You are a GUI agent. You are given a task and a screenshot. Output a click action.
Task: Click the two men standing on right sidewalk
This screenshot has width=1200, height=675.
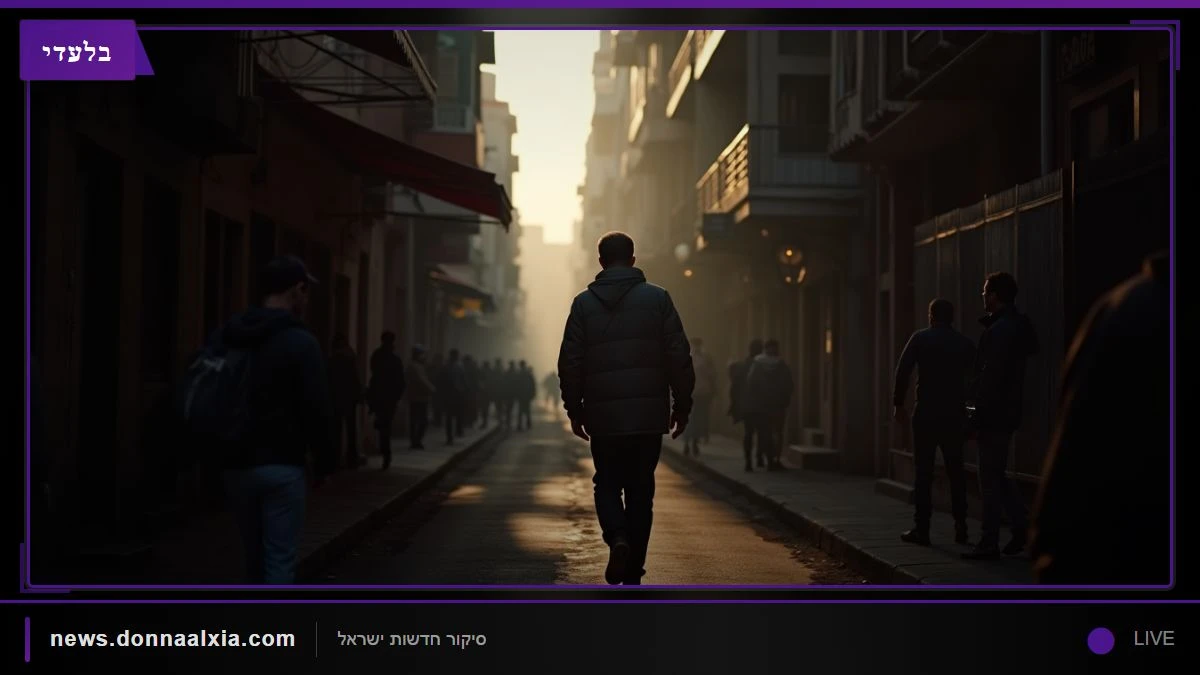point(963,412)
